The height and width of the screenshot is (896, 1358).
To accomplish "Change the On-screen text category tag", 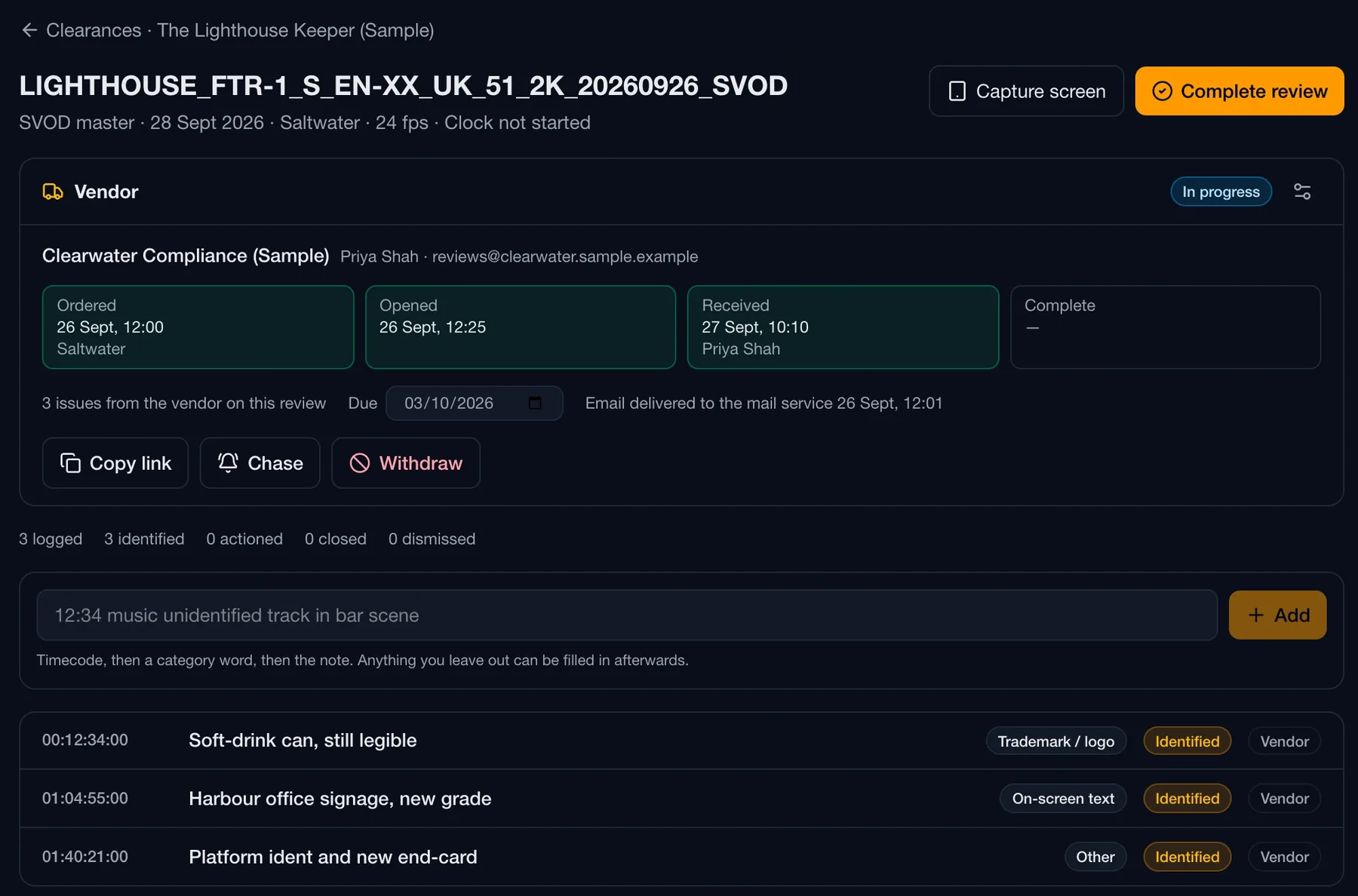I will (1063, 798).
